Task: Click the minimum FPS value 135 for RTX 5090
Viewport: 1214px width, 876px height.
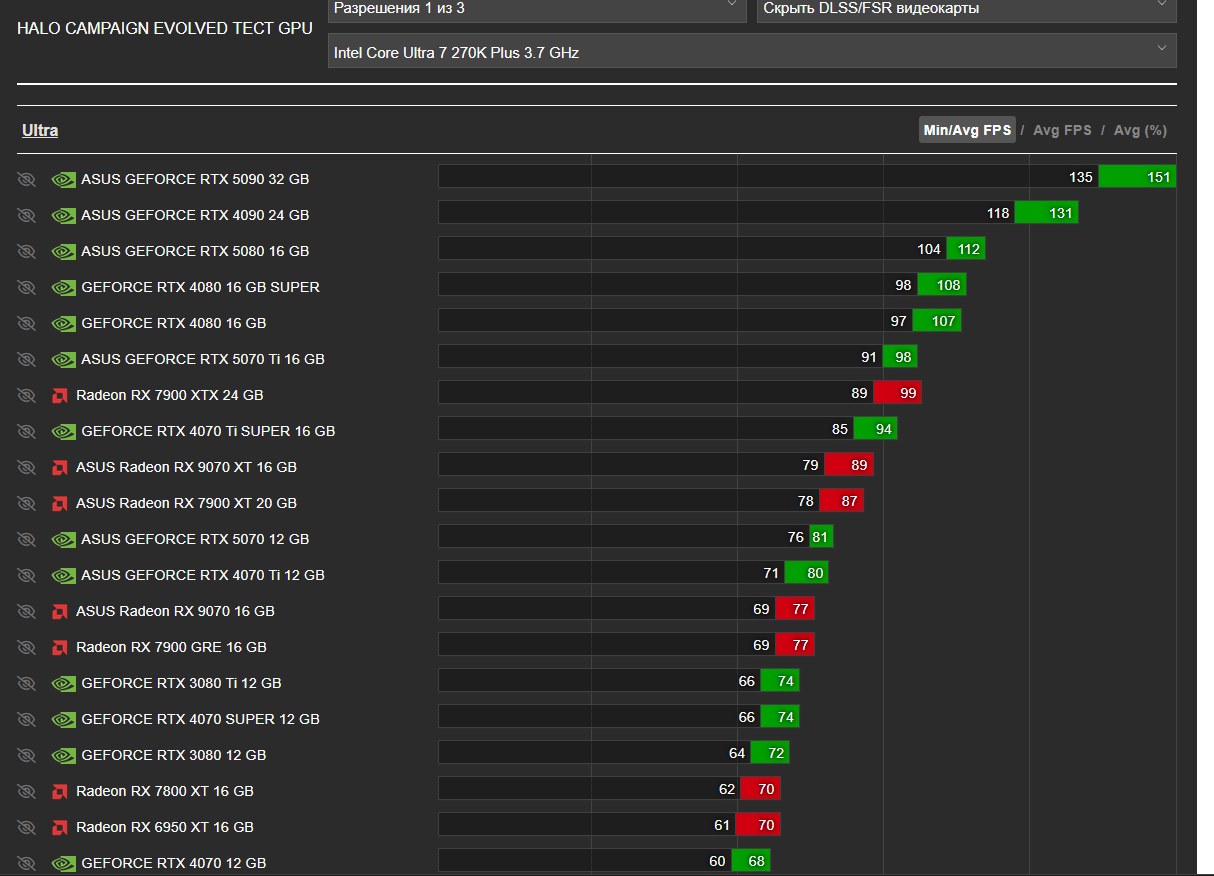Action: coord(1081,177)
